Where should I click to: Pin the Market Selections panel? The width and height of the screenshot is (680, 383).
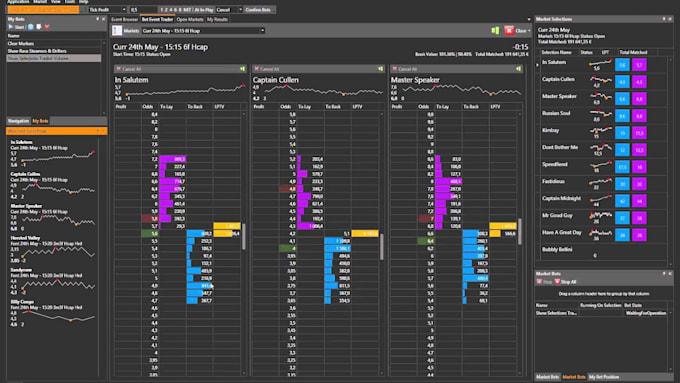point(664,19)
